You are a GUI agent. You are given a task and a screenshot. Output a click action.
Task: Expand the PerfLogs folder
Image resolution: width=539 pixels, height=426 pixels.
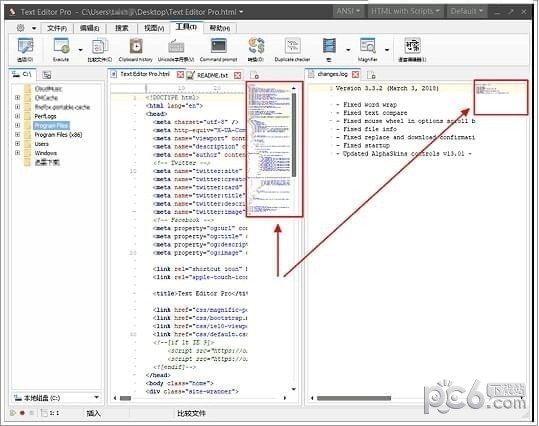[x=18, y=116]
